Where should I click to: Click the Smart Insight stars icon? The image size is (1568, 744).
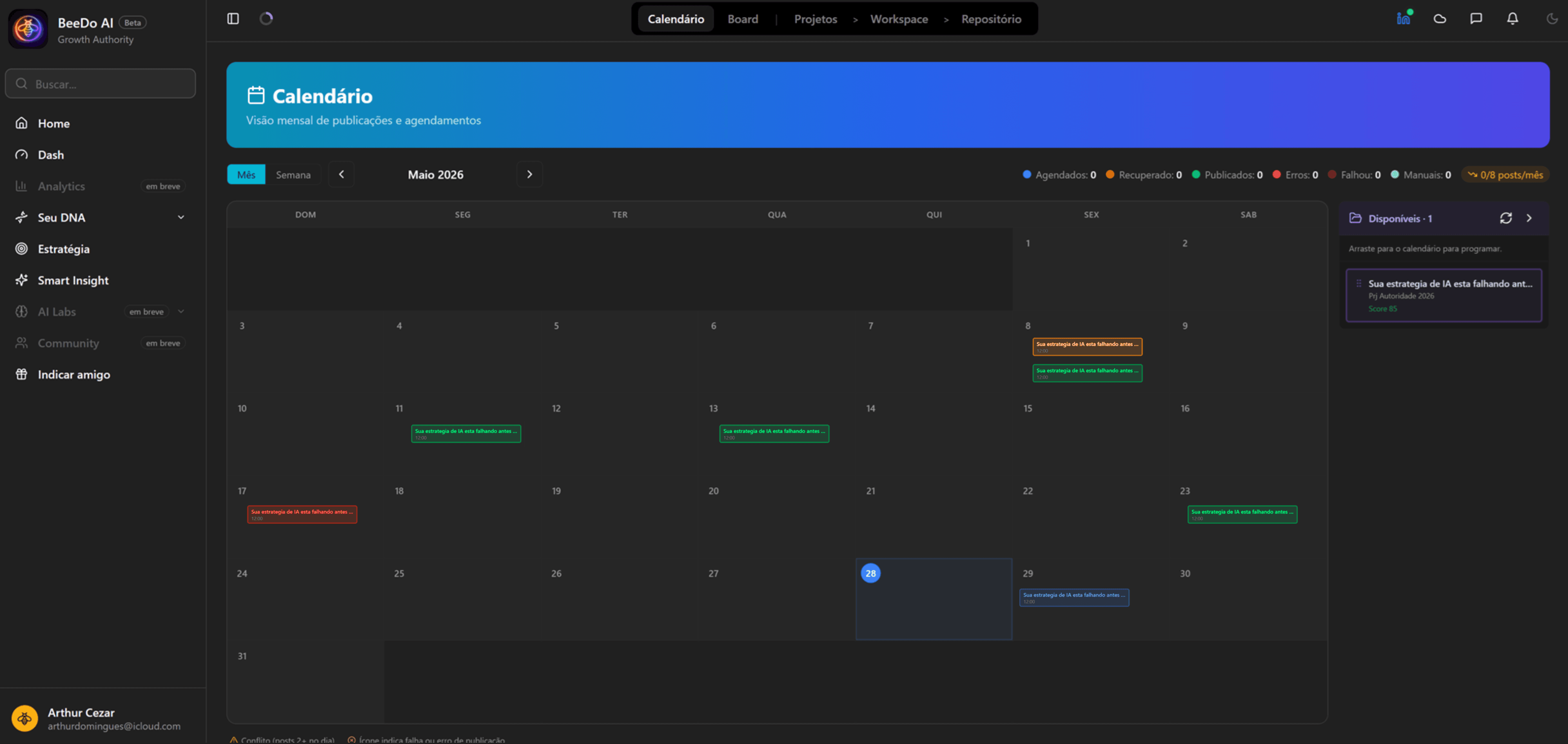[21, 280]
